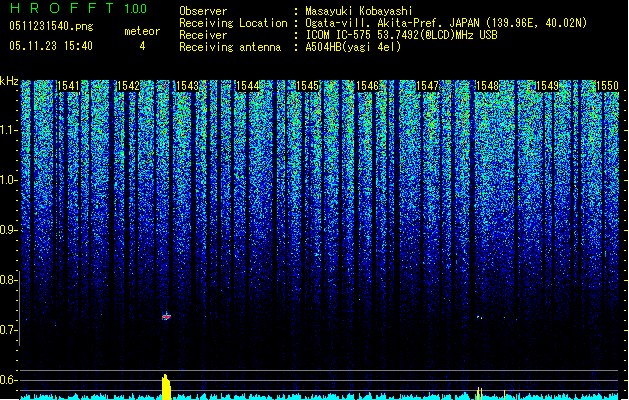629x400 pixels.
Task: Click the 0.9 kHz axis tick label
Action: click(7, 230)
